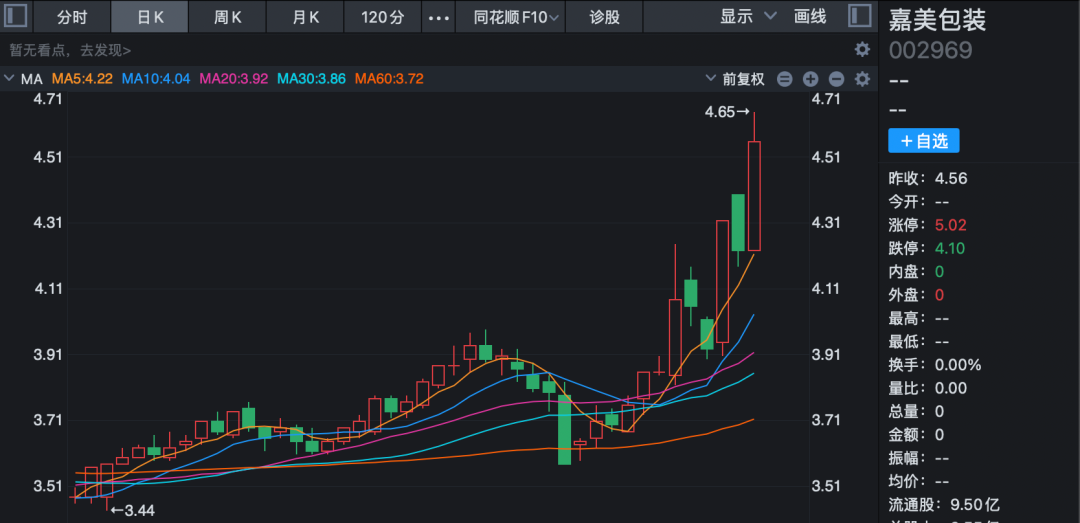The image size is (1080, 523).
Task: Click the 均价 row label
Action: tap(908, 482)
